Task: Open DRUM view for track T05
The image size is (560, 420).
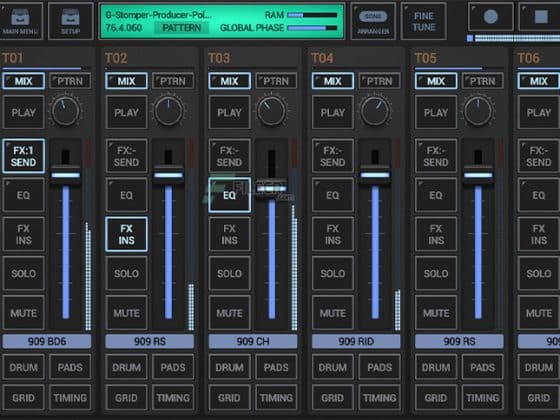Action: pos(436,367)
